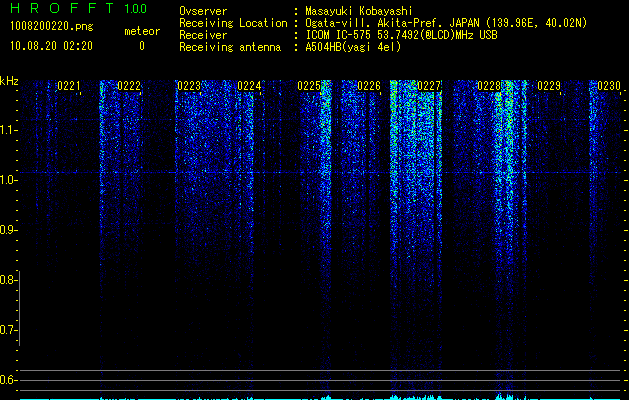
Task: Click the 0227 time marker
Action: (x=429, y=86)
